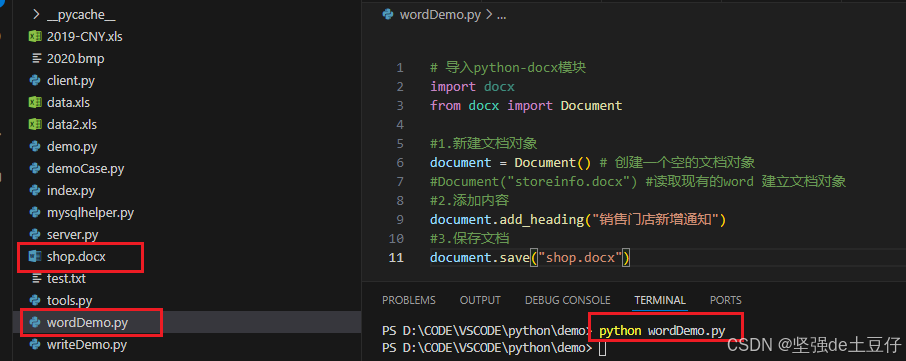Click the Python icon beside tools.py
Viewport: 906px width, 361px height.
(35, 300)
